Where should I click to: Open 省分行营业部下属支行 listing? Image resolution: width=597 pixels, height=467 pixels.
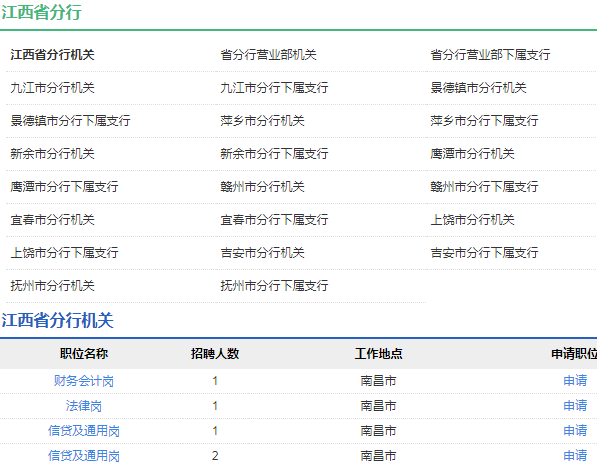[490, 55]
